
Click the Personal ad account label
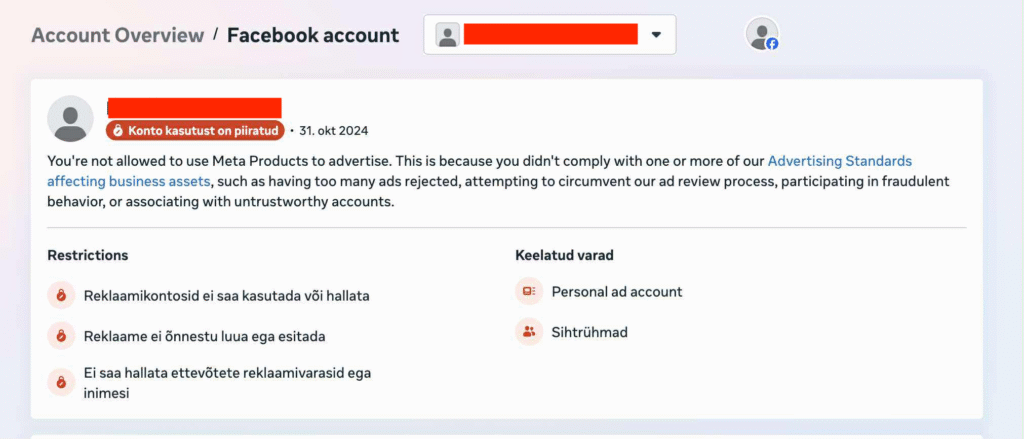coord(617,292)
